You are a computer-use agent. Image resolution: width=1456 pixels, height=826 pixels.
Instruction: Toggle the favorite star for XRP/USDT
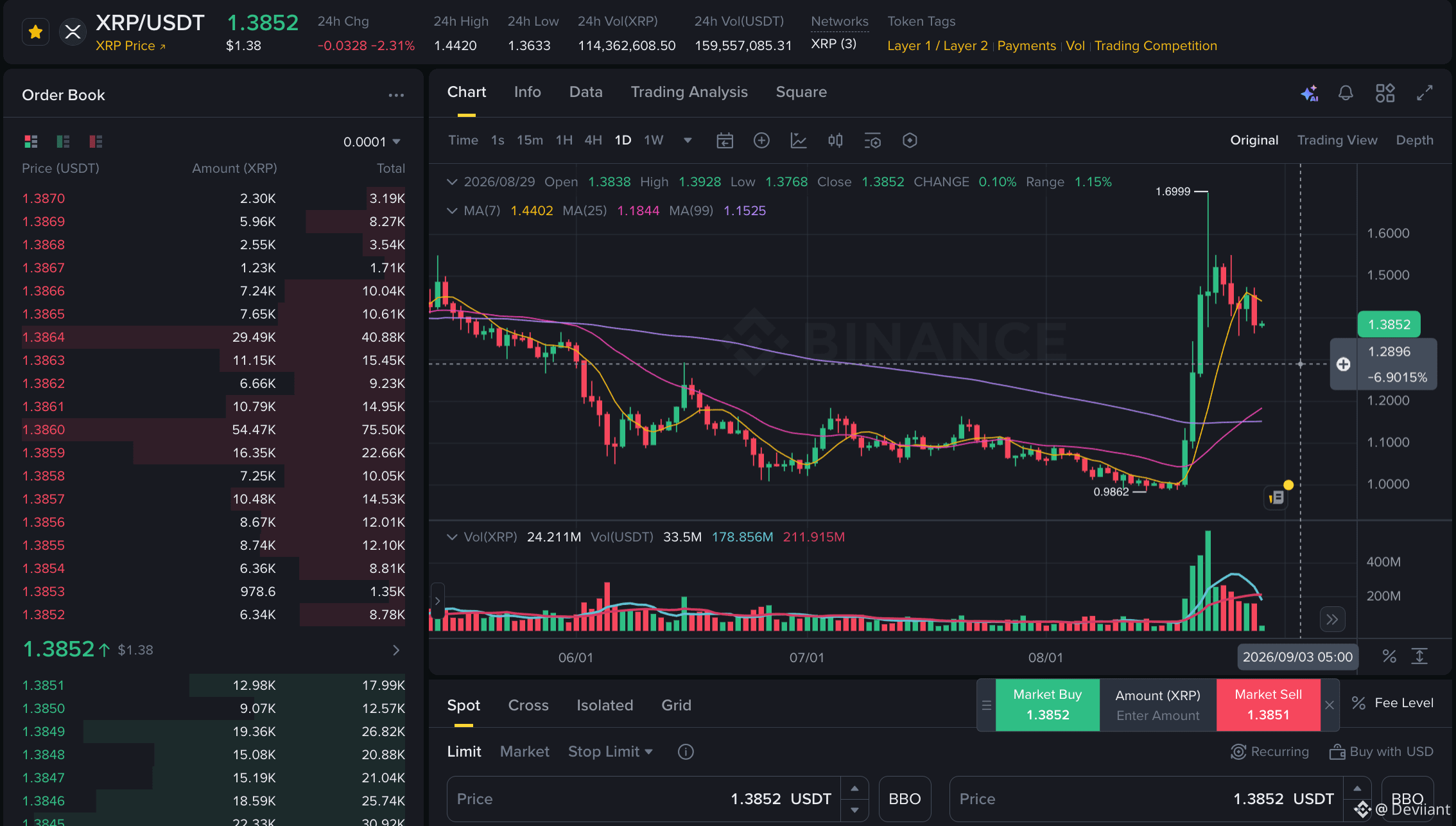35,31
